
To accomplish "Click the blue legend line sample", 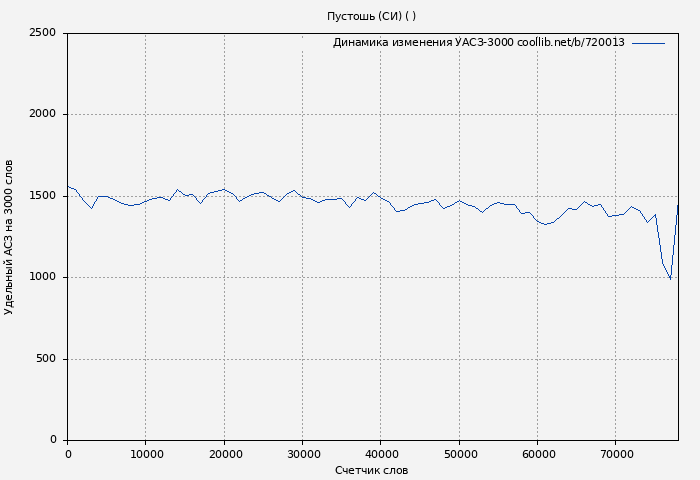I will tap(648, 43).
